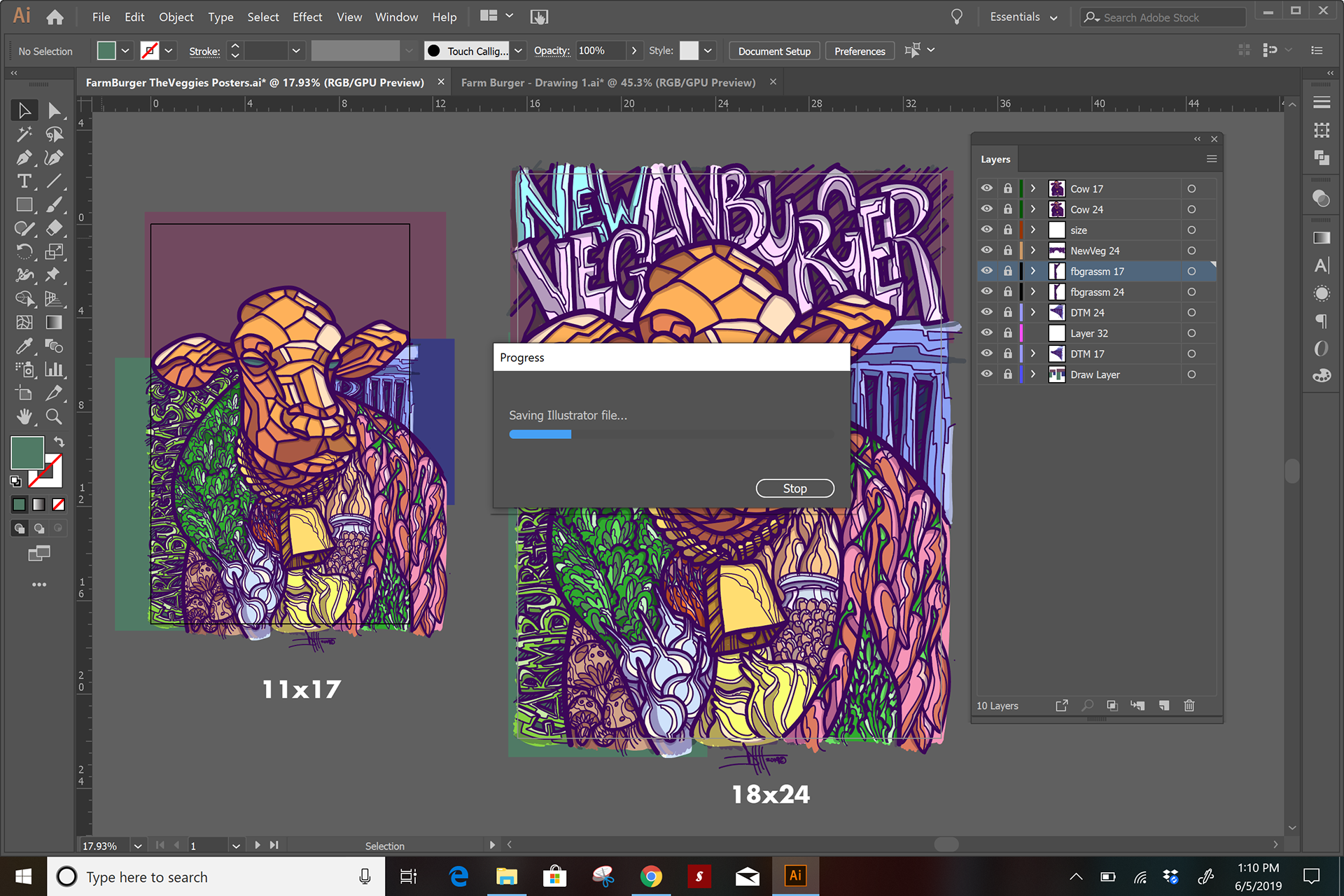Screen dimensions: 1344x896
Task: Open the Object menu
Action: pos(176,17)
